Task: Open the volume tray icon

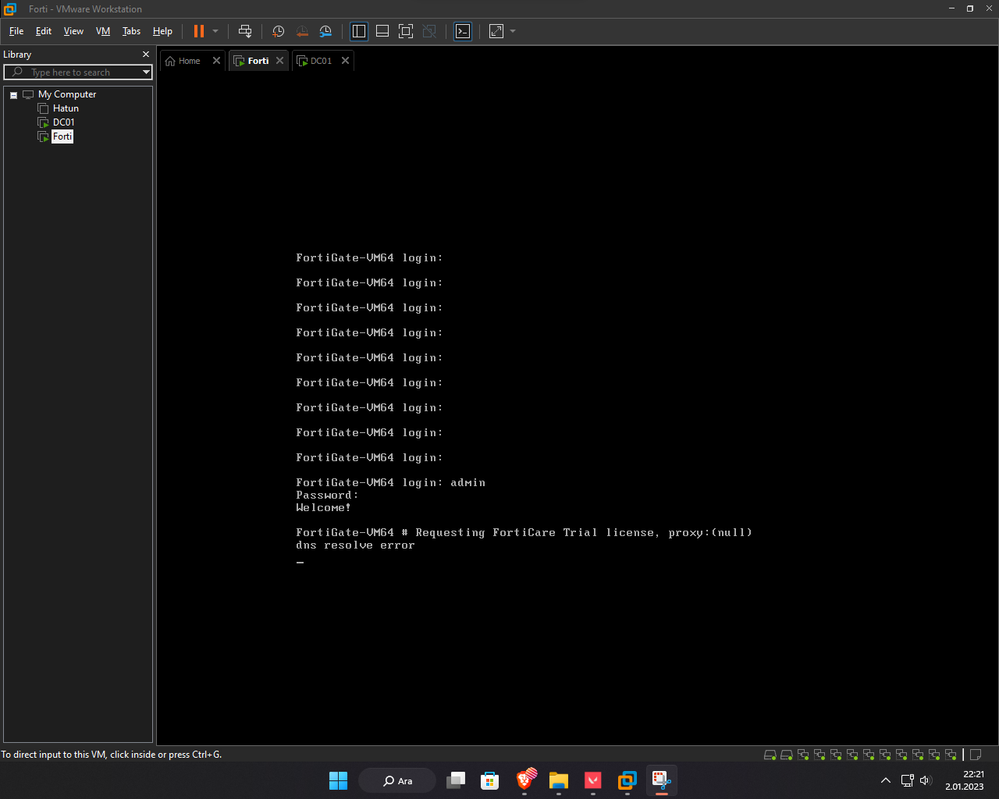Action: (x=926, y=781)
